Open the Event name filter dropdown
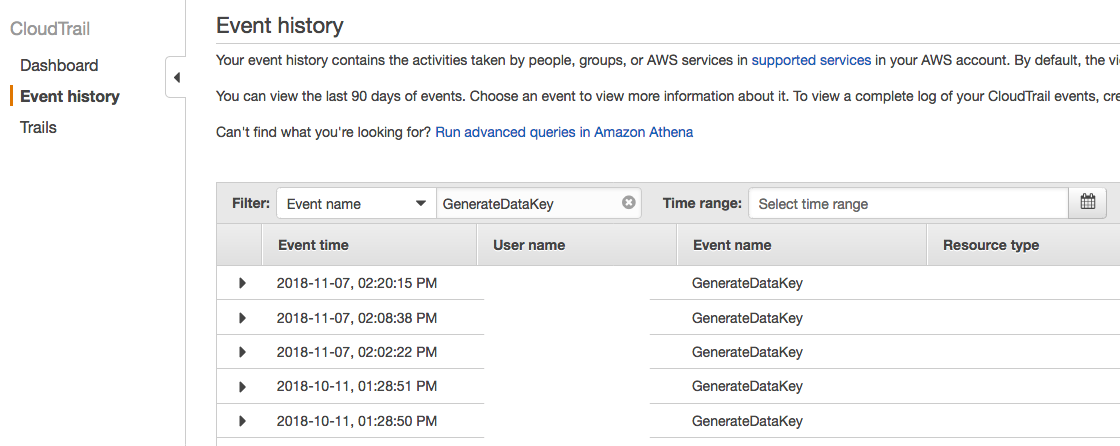1120x446 pixels. [x=356, y=204]
